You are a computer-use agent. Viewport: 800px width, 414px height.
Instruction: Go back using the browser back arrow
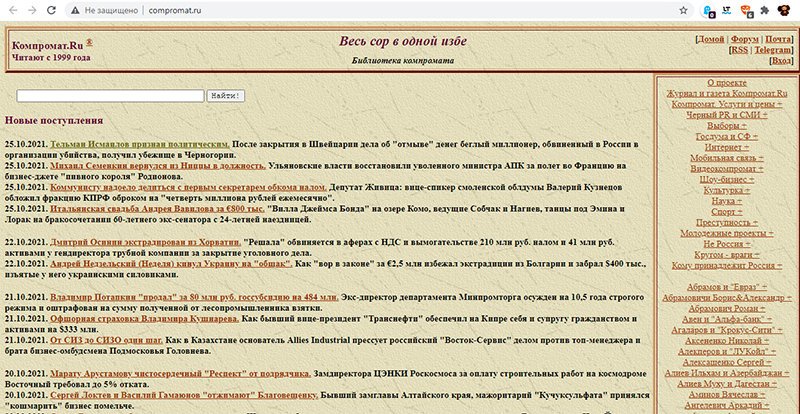tap(13, 10)
